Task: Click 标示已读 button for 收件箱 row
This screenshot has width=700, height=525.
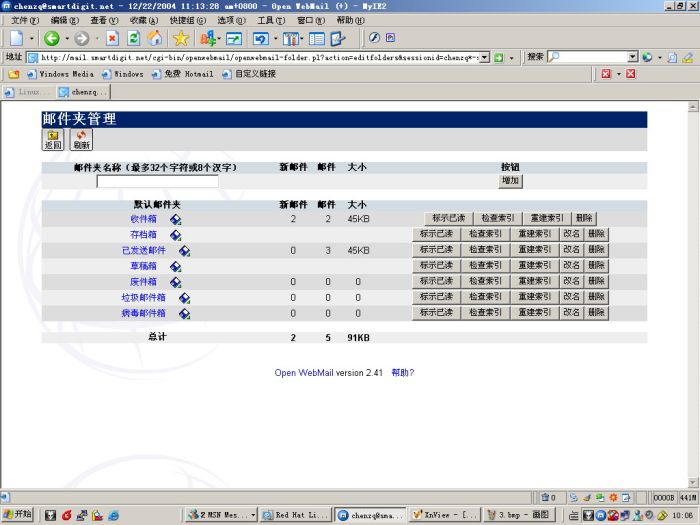Action: (448, 218)
